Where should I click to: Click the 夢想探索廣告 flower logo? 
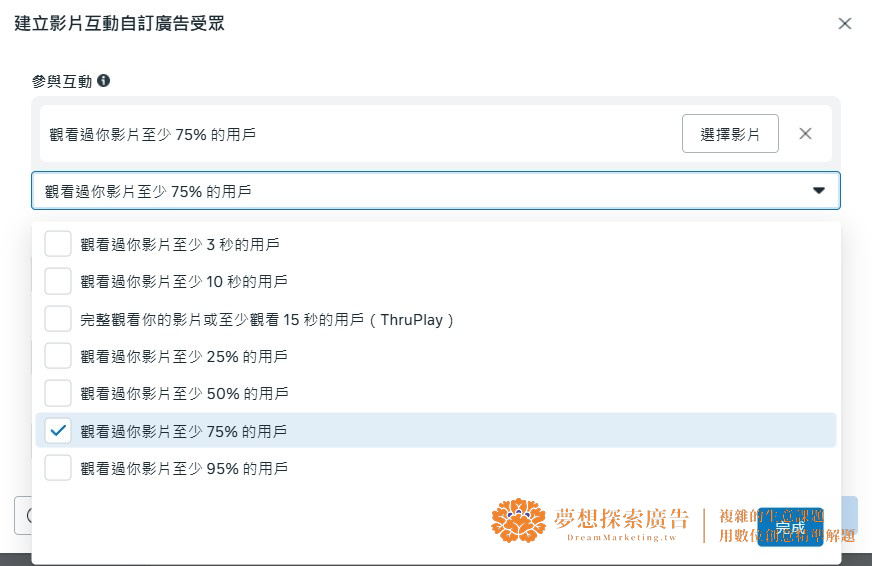pos(518,520)
